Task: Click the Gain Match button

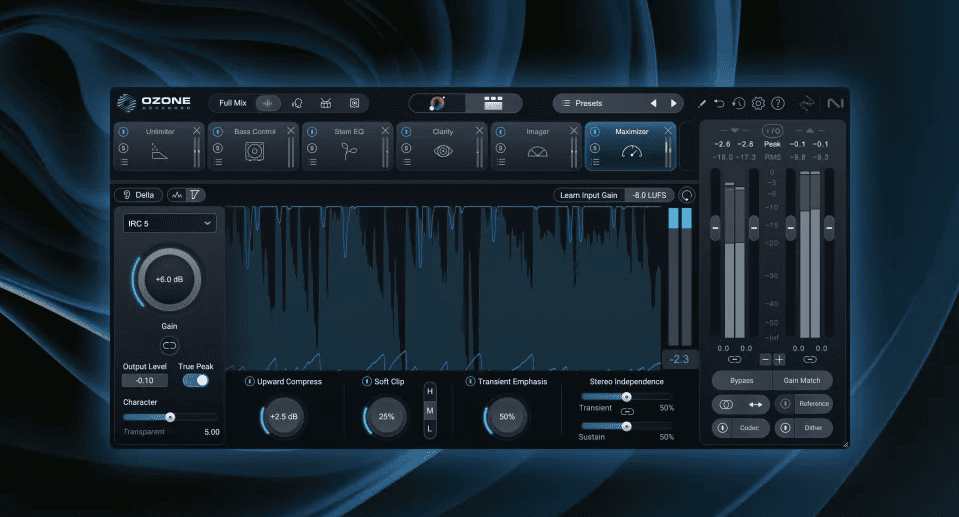Action: coord(802,381)
